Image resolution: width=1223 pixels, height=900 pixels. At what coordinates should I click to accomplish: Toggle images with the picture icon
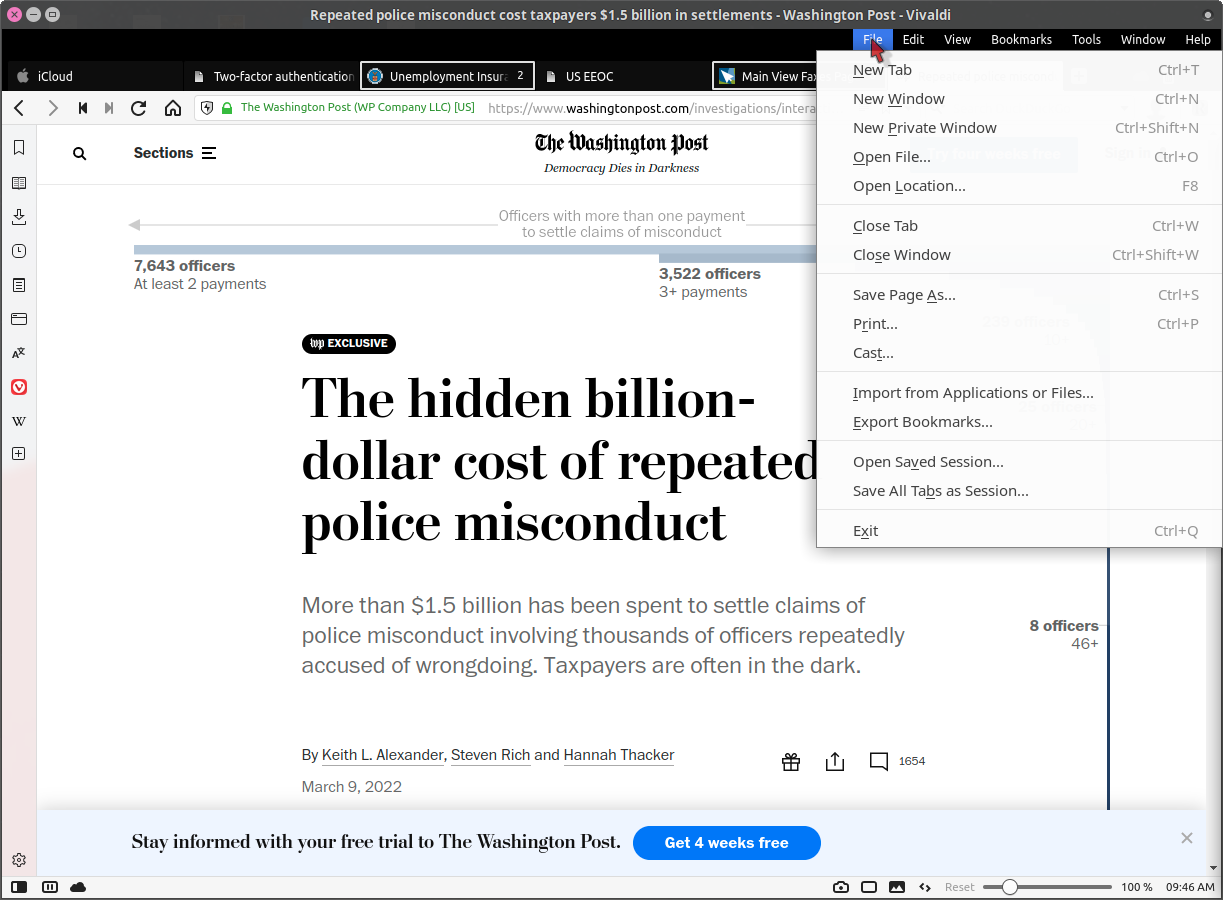897,887
